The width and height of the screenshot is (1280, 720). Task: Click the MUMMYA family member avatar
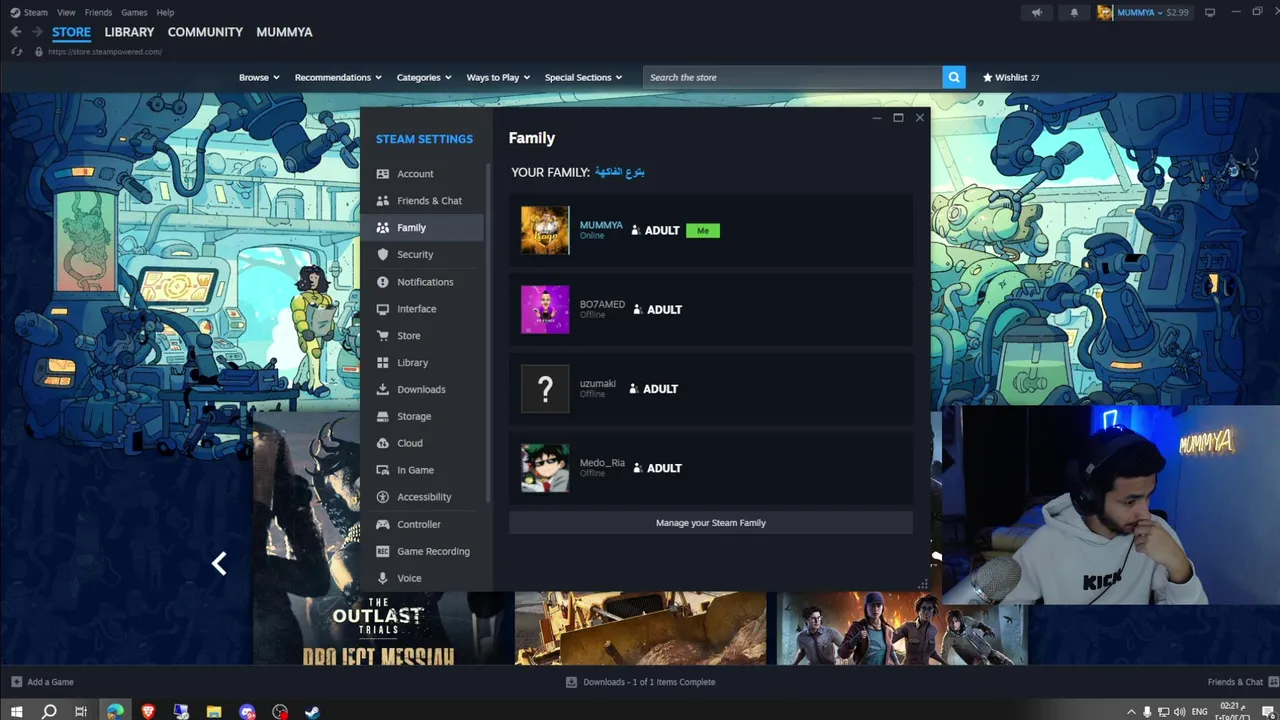[545, 231]
